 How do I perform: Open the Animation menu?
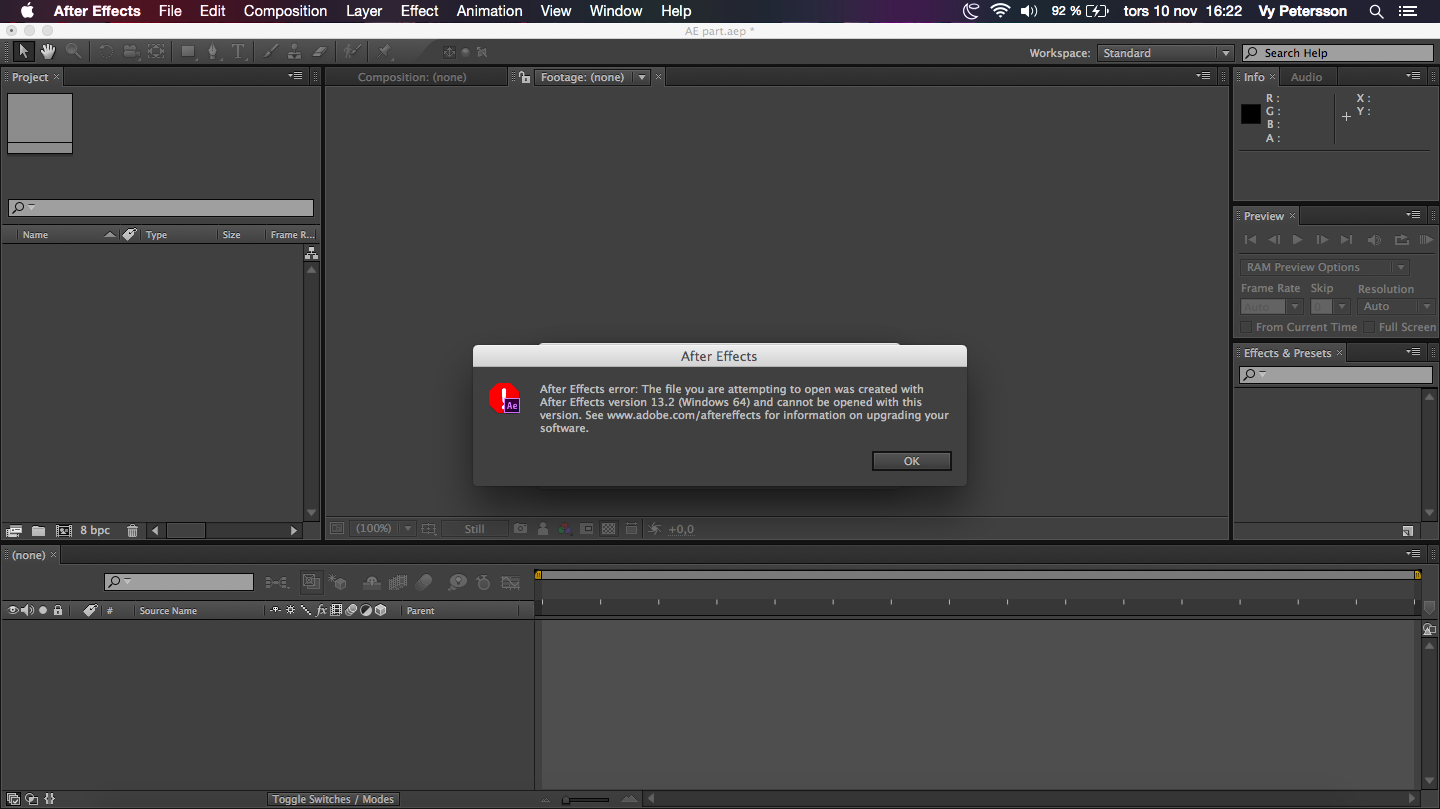pos(489,11)
